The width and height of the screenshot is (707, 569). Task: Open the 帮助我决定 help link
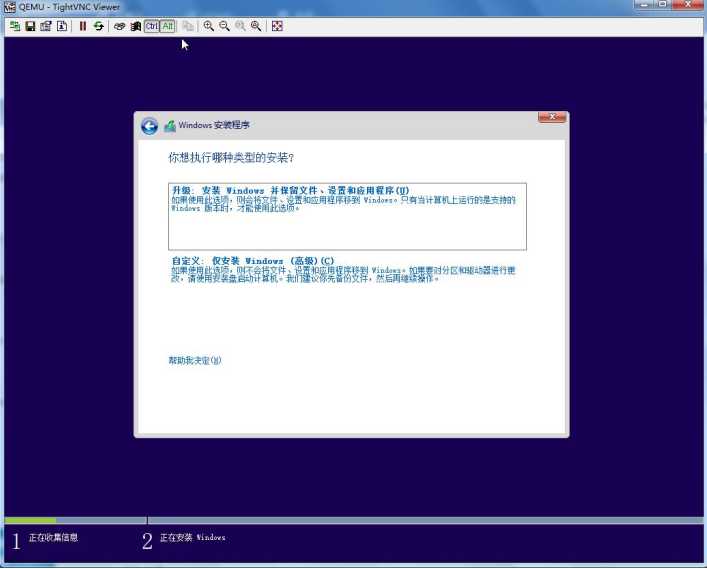tap(195, 360)
